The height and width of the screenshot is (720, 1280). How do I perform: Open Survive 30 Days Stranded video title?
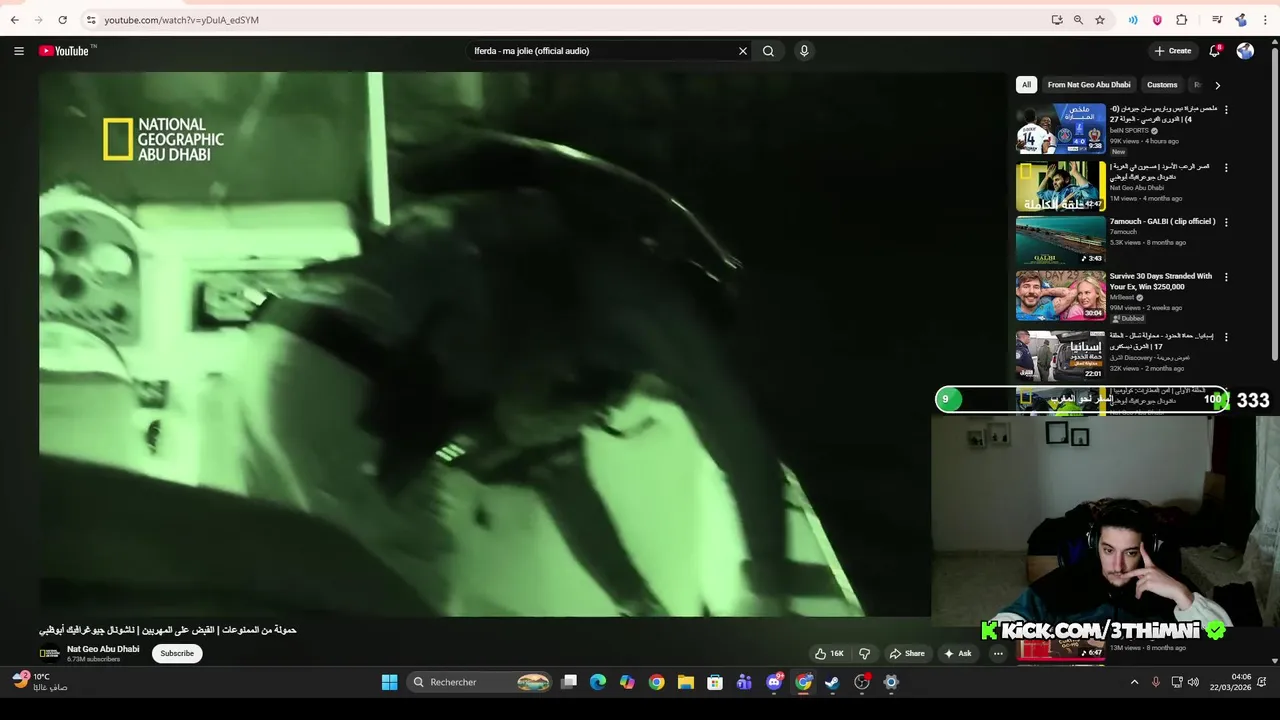click(1160, 281)
